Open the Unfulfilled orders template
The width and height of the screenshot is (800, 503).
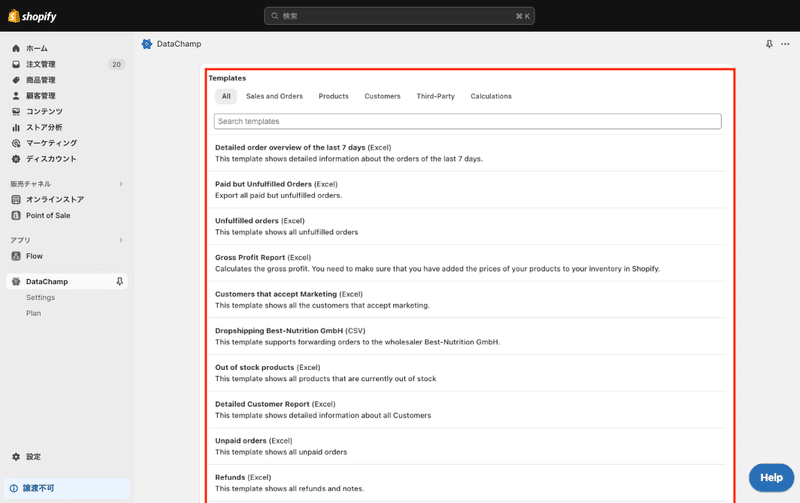tap(467, 227)
